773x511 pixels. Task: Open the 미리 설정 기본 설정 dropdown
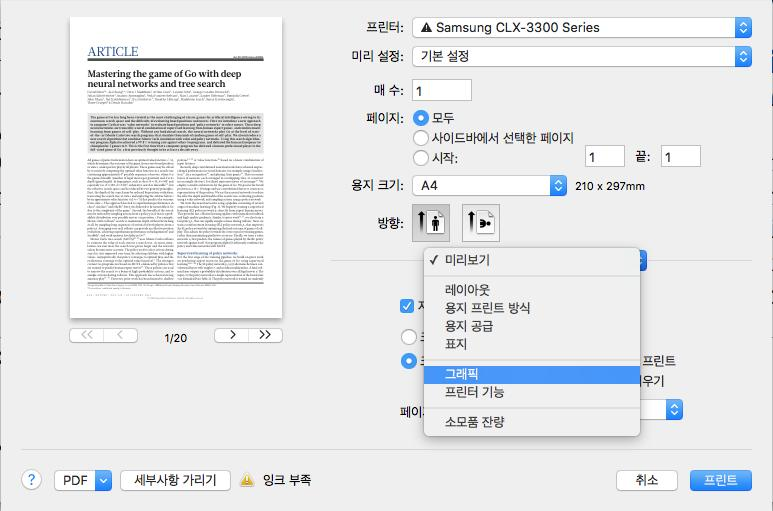(582, 57)
